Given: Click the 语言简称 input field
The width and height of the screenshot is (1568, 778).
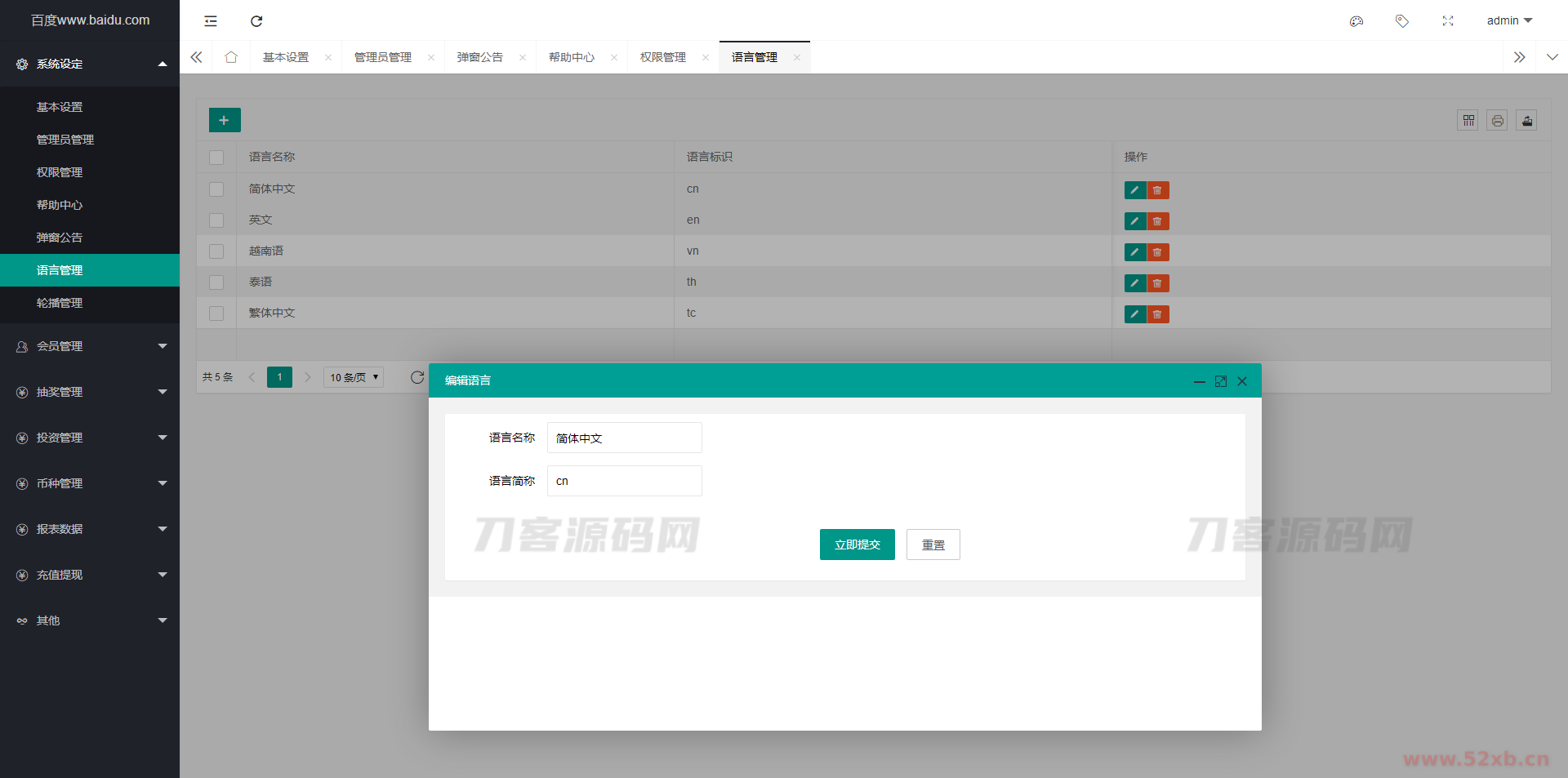Looking at the screenshot, I should click(x=624, y=481).
